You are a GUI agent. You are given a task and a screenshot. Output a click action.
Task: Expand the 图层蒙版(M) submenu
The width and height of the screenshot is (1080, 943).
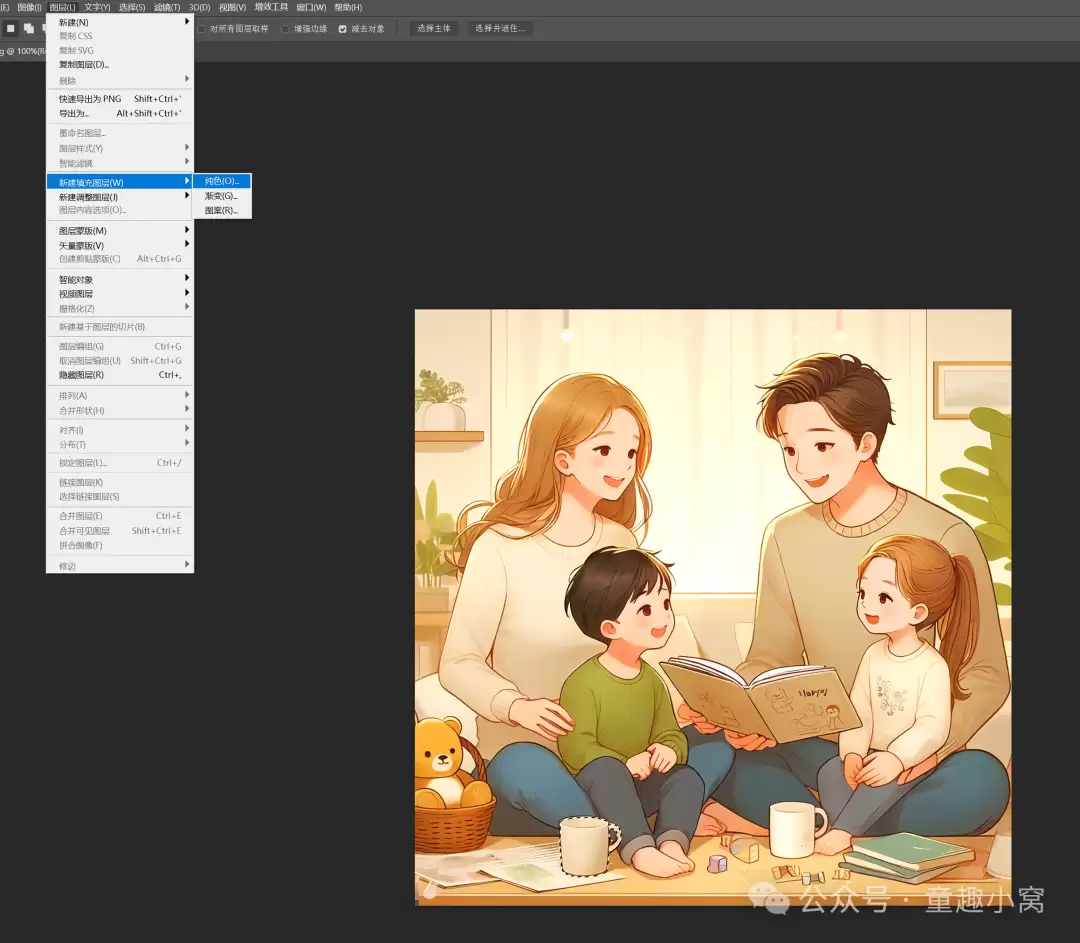pos(120,231)
